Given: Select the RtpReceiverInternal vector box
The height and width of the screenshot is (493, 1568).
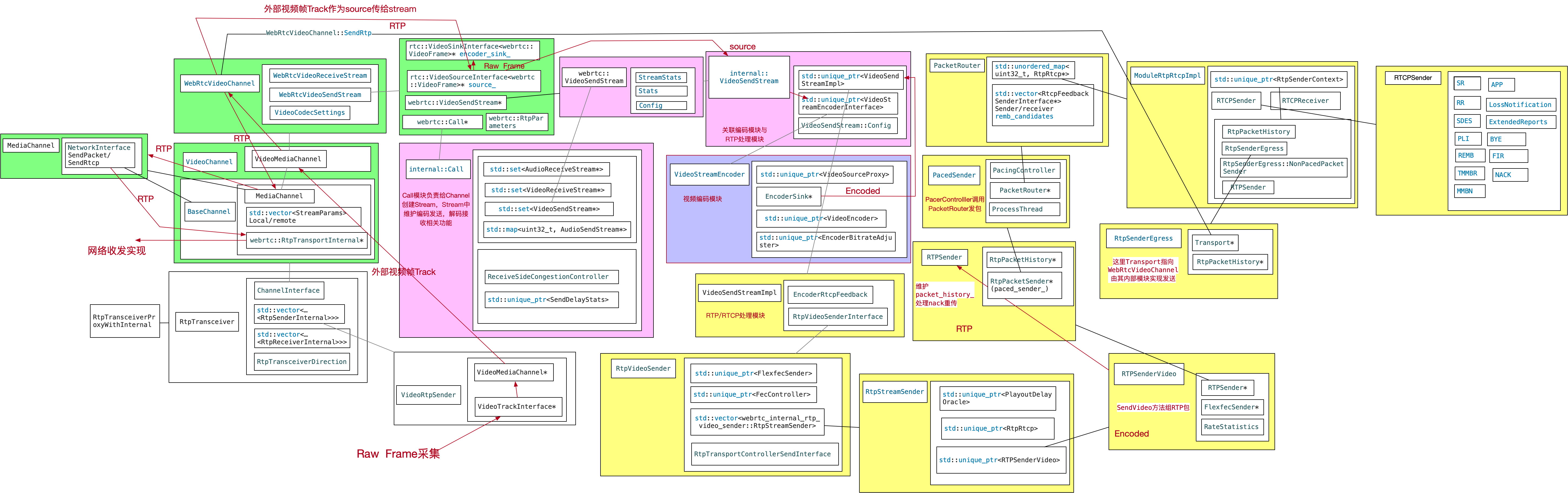Looking at the screenshot, I should pos(302,338).
